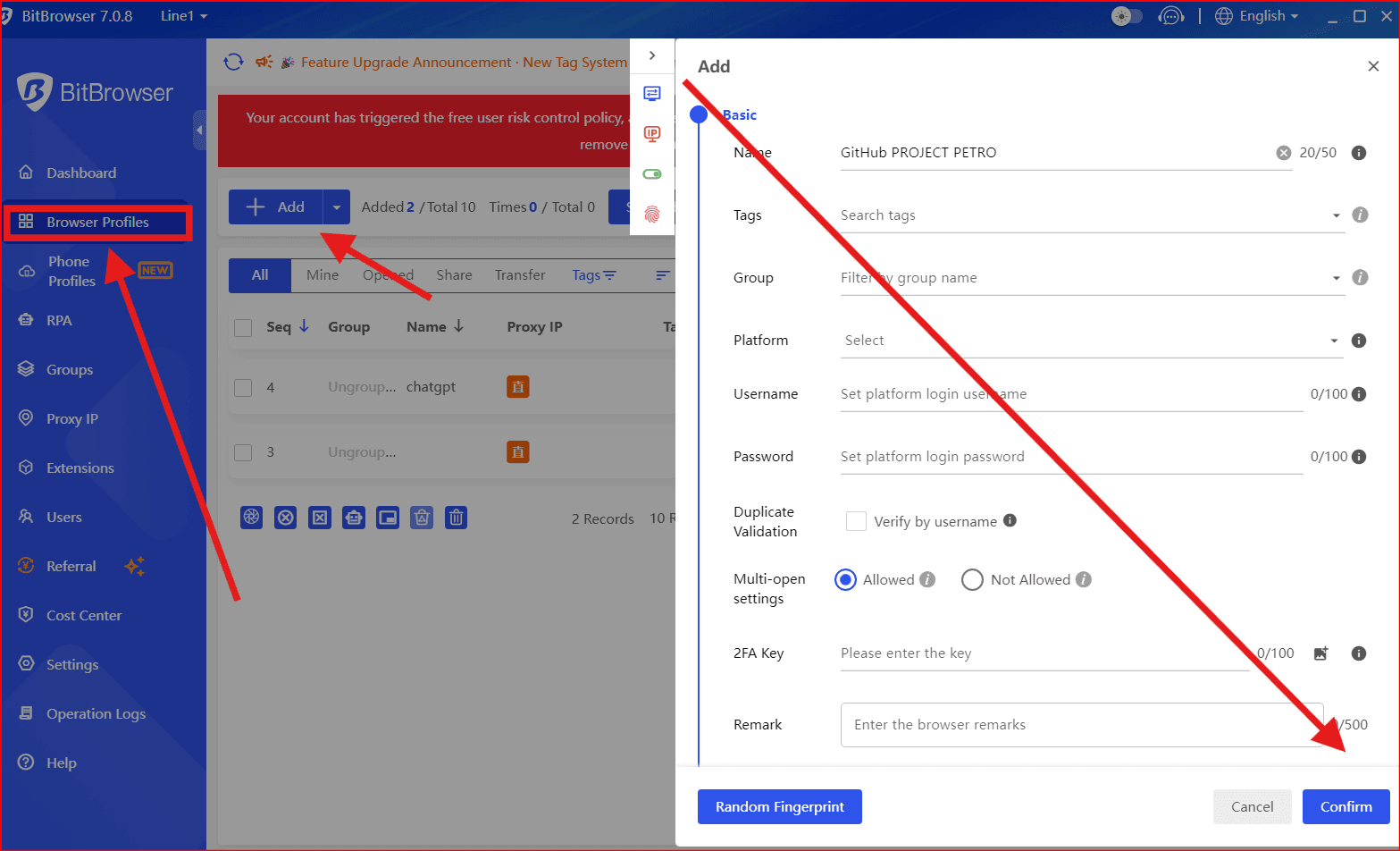Enable Verify by username checkbox
Viewport: 1400px width, 851px height.
856,521
